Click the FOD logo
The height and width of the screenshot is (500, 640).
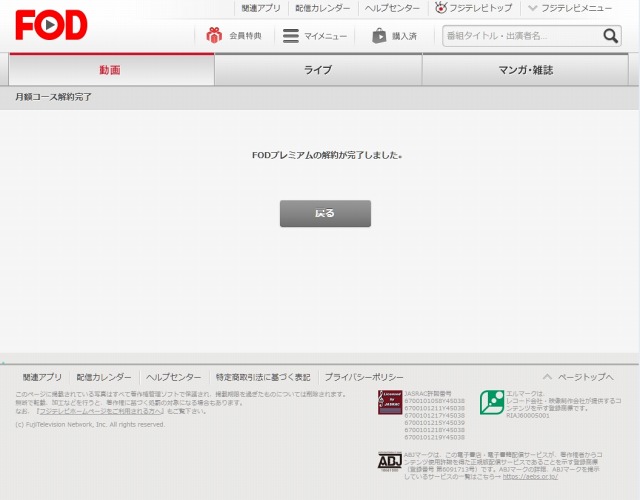click(x=51, y=25)
